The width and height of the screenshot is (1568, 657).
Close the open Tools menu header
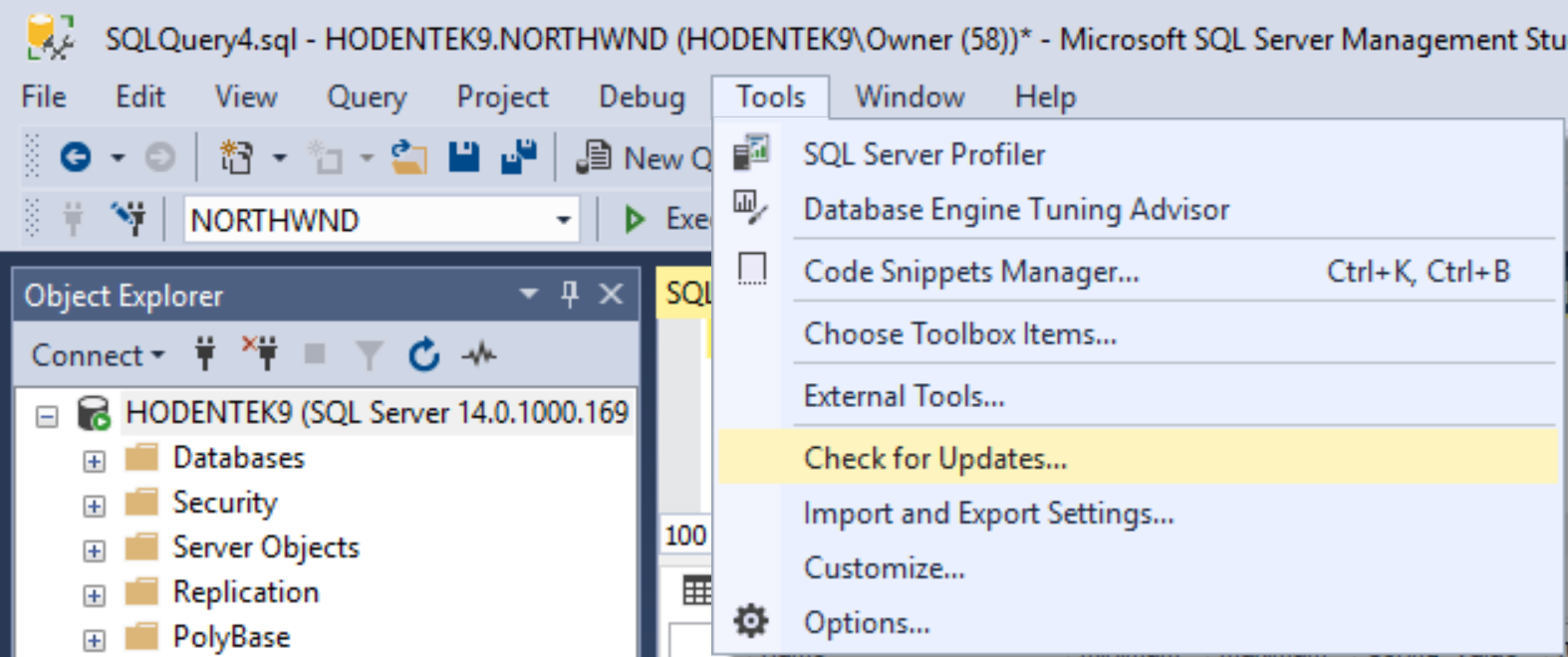pos(770,97)
